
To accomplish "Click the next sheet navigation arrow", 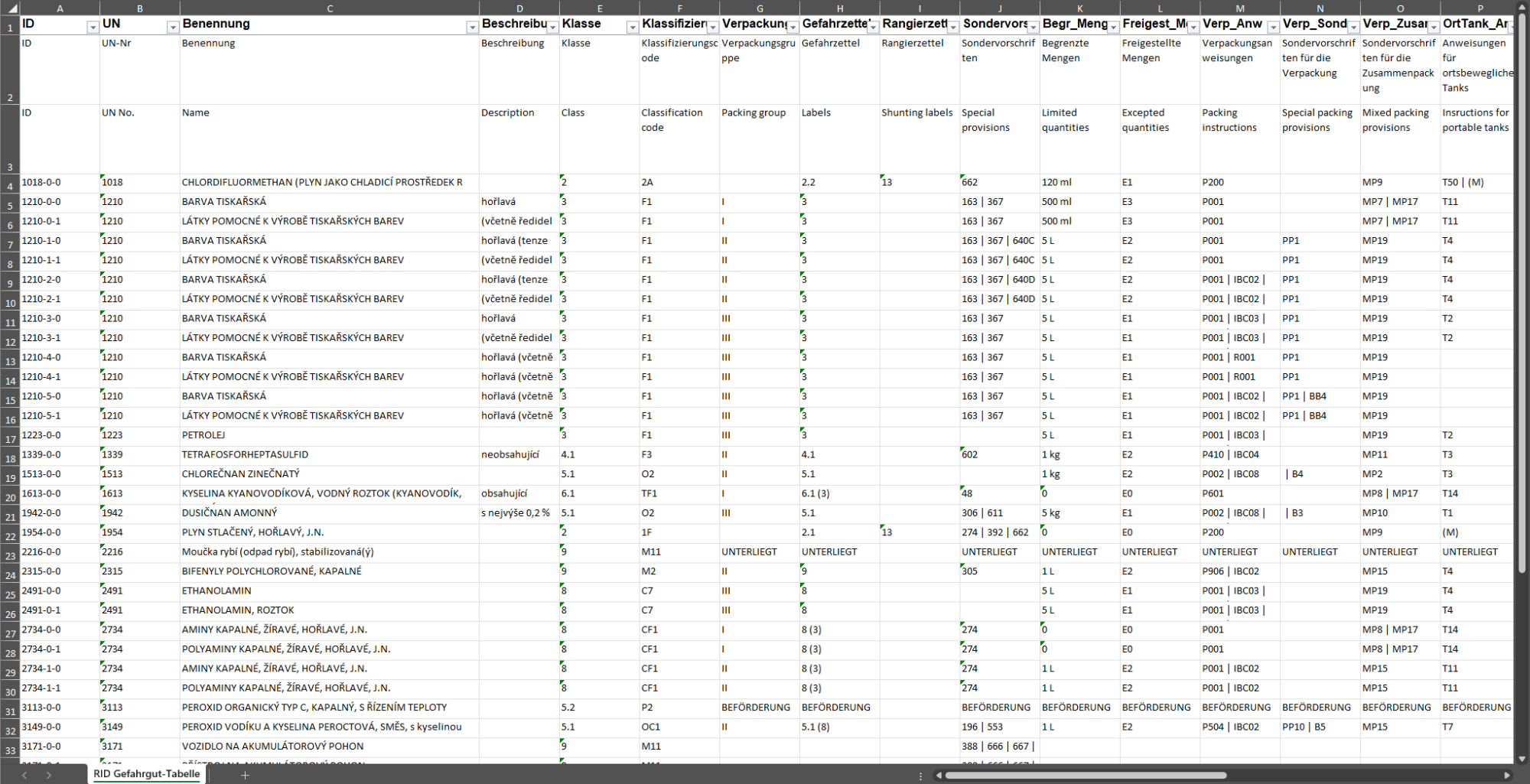I will [x=49, y=775].
